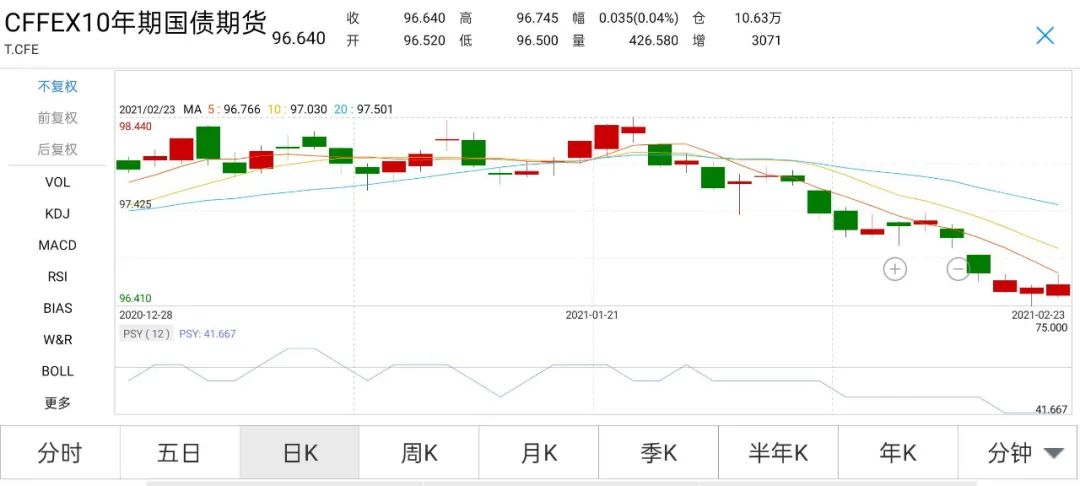Screen dimensions: 1080x486
Task: Select 不复权 adjustment mode
Action: click(x=57, y=87)
